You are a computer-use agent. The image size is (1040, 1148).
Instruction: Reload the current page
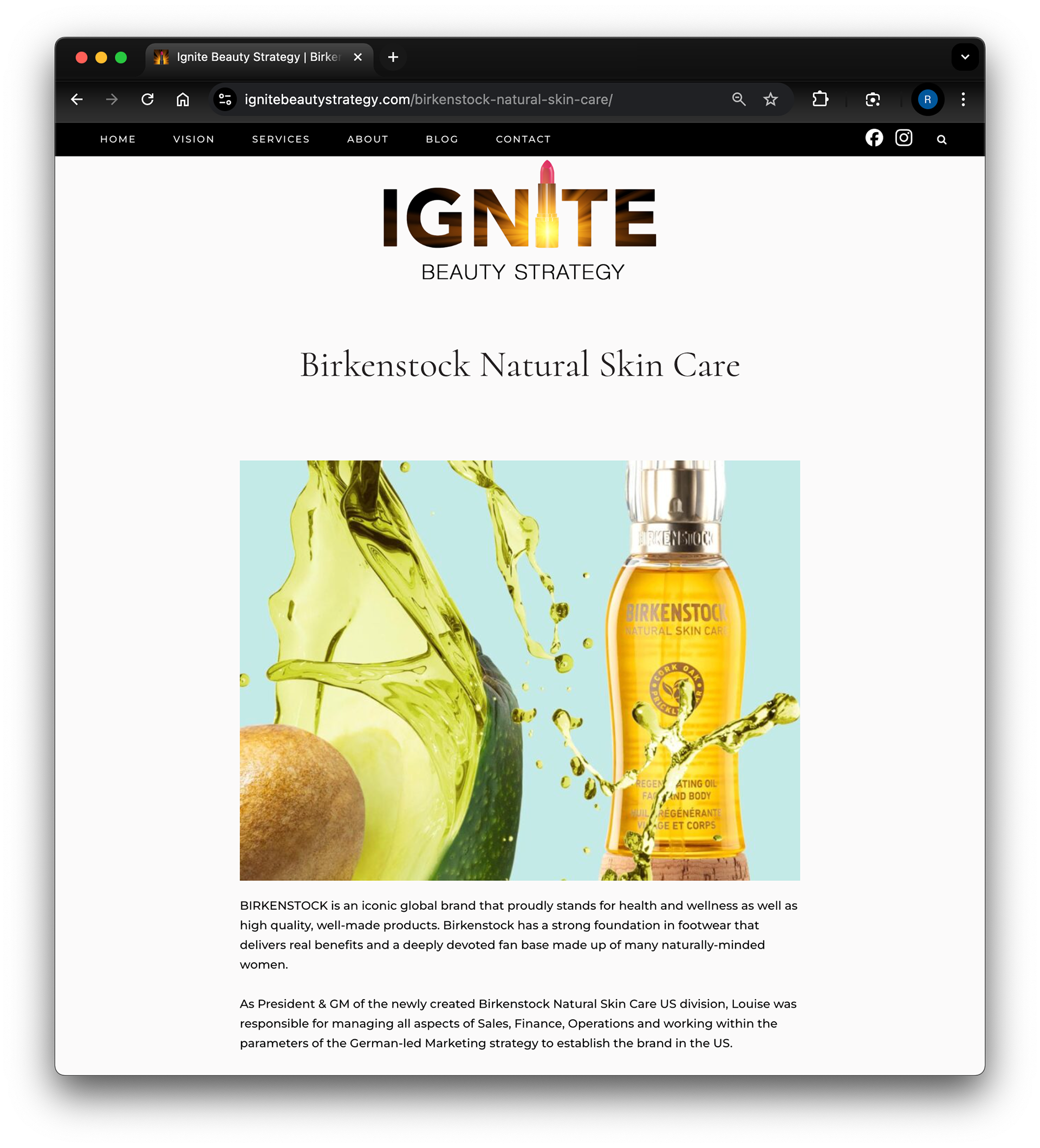click(147, 100)
